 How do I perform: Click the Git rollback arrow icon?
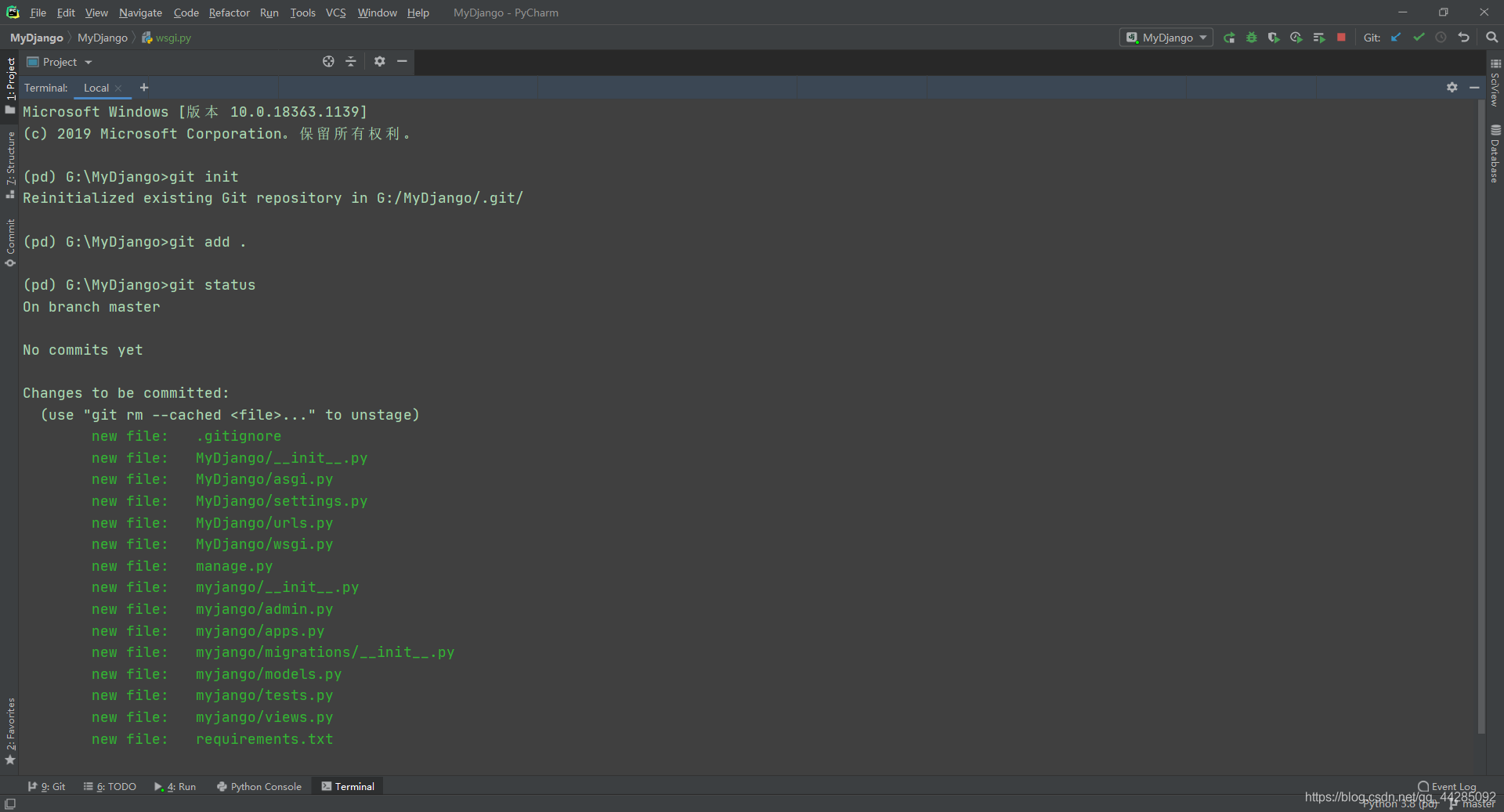[1463, 38]
